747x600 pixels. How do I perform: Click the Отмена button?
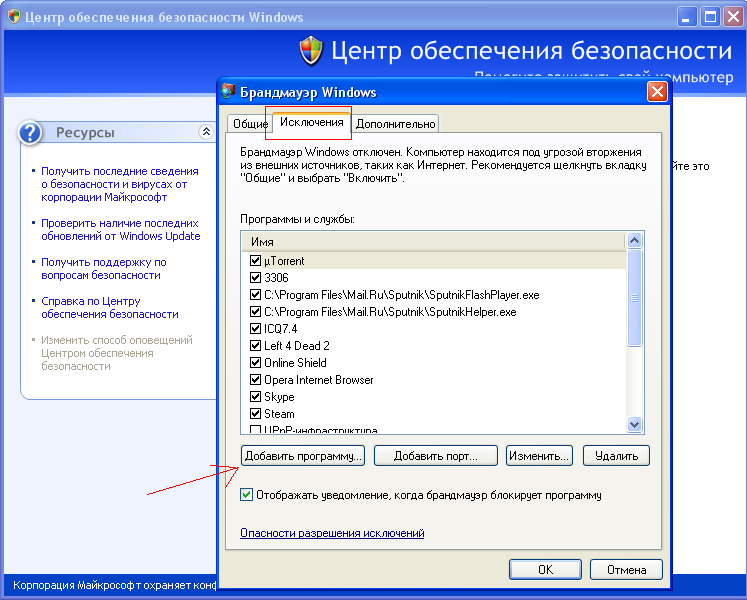point(626,569)
